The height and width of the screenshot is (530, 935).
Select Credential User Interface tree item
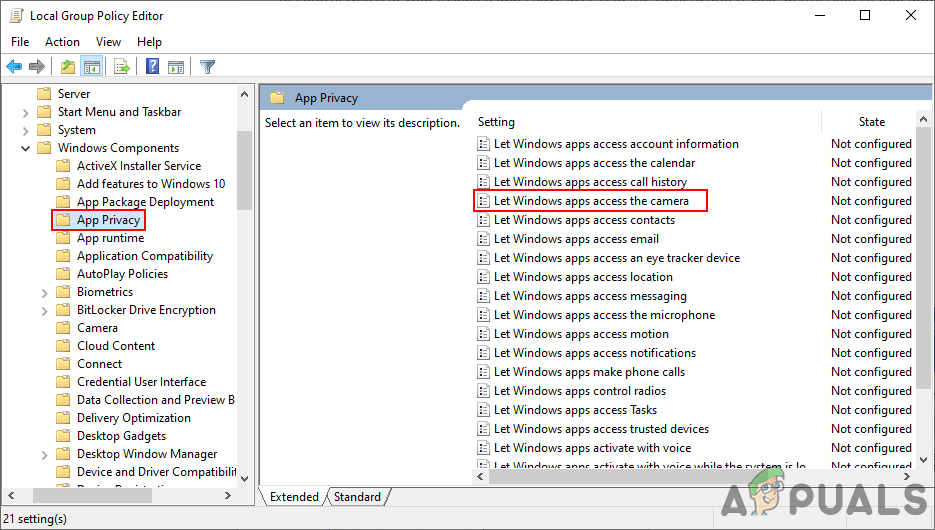[x=141, y=382]
